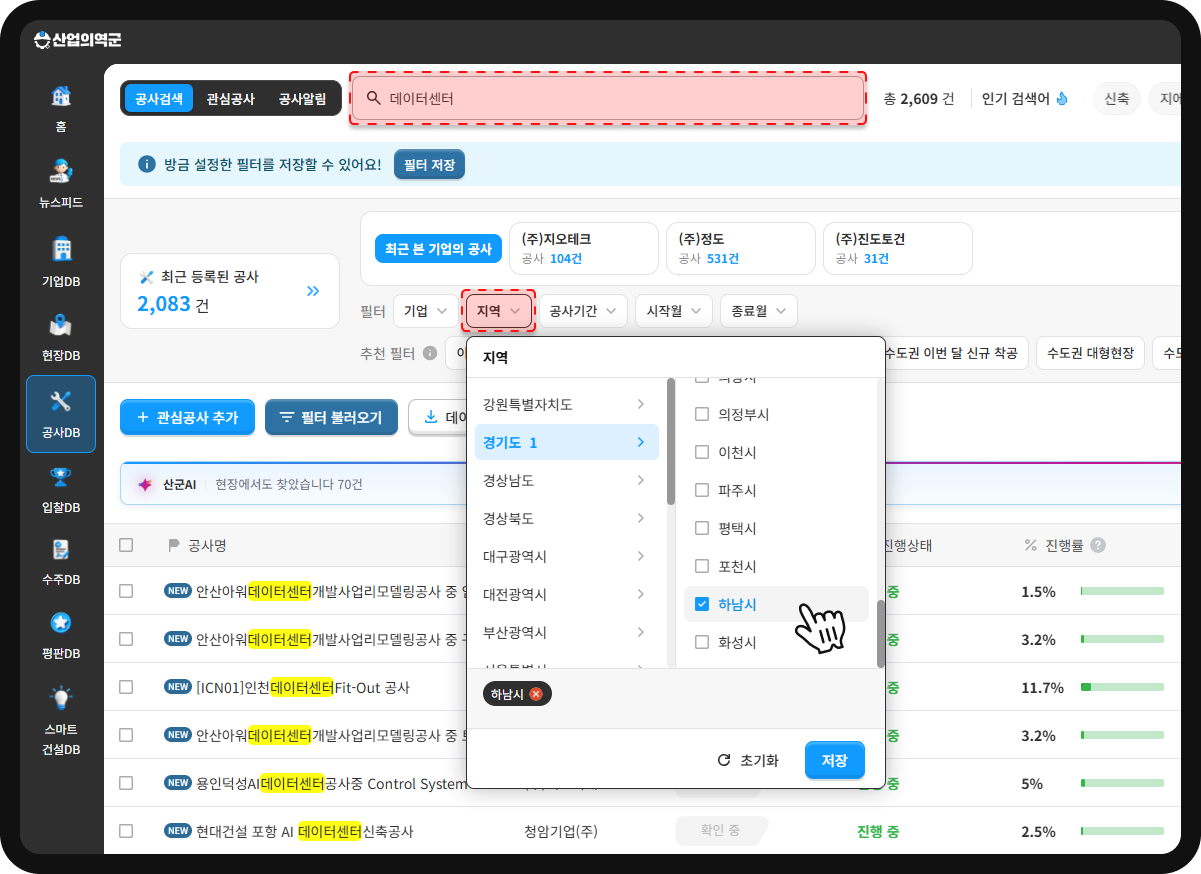Expand 강원특별자치도 region
The height and width of the screenshot is (874, 1201).
566,404
